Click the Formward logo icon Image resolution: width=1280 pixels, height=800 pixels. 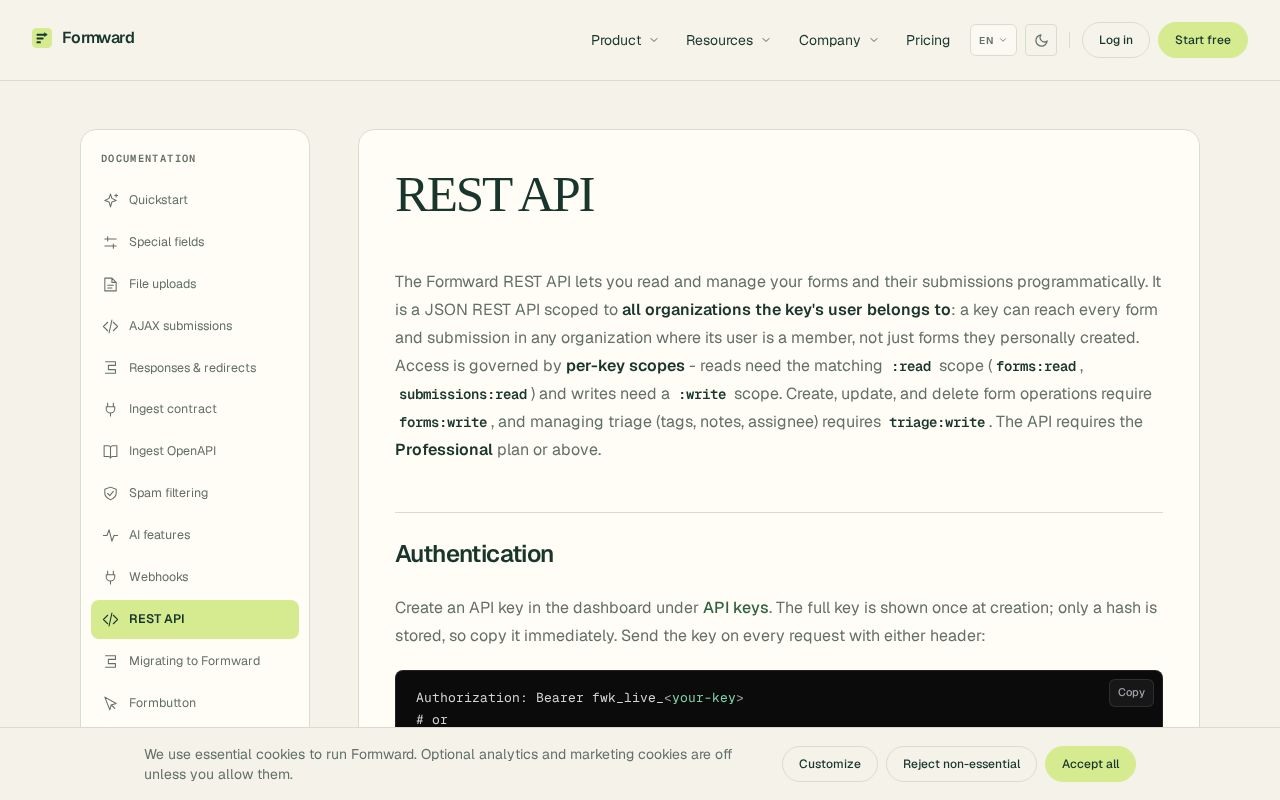pyautogui.click(x=42, y=38)
